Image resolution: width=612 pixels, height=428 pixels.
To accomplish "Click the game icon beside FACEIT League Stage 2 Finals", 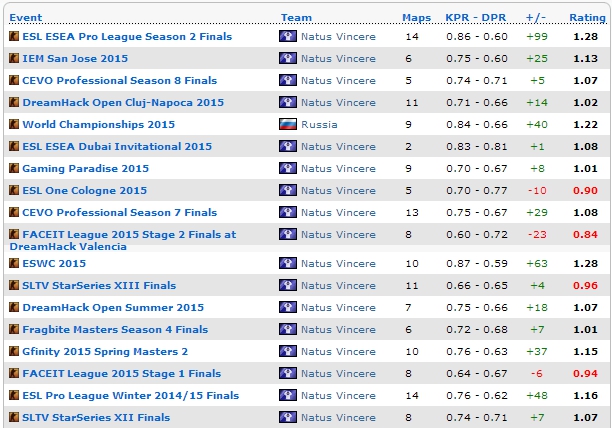I will pos(14,234).
